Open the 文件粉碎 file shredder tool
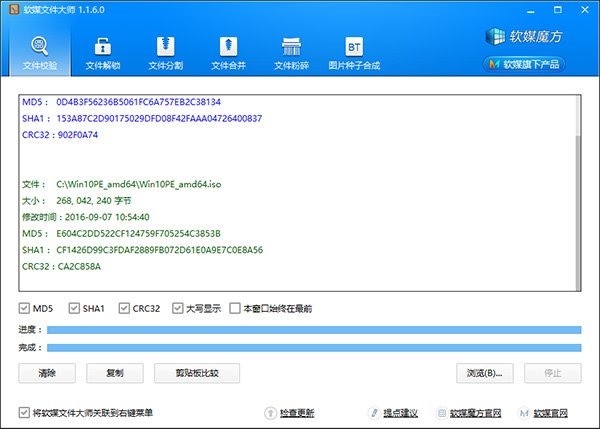The width and height of the screenshot is (600, 429). (x=291, y=53)
